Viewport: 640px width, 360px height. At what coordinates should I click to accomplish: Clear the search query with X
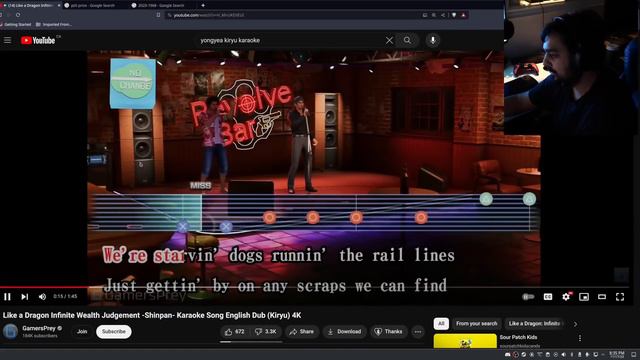[389, 40]
